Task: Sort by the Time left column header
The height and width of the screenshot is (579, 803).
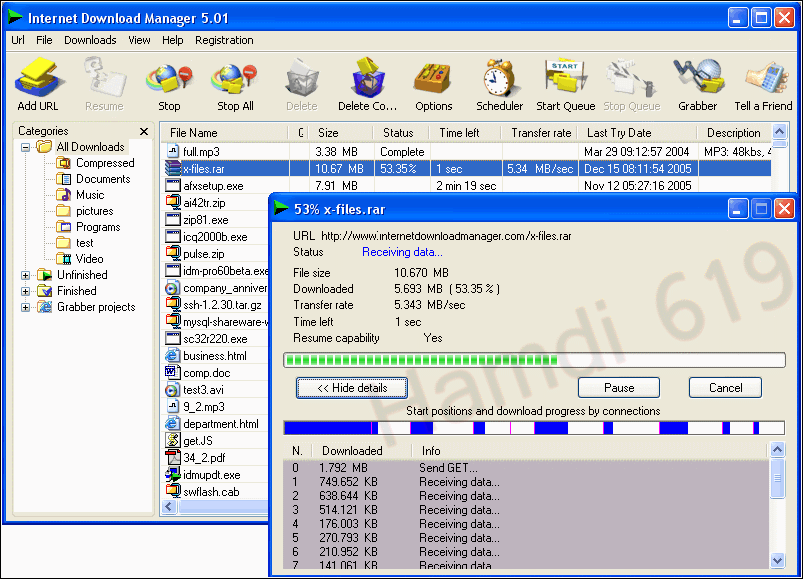Action: click(x=465, y=133)
